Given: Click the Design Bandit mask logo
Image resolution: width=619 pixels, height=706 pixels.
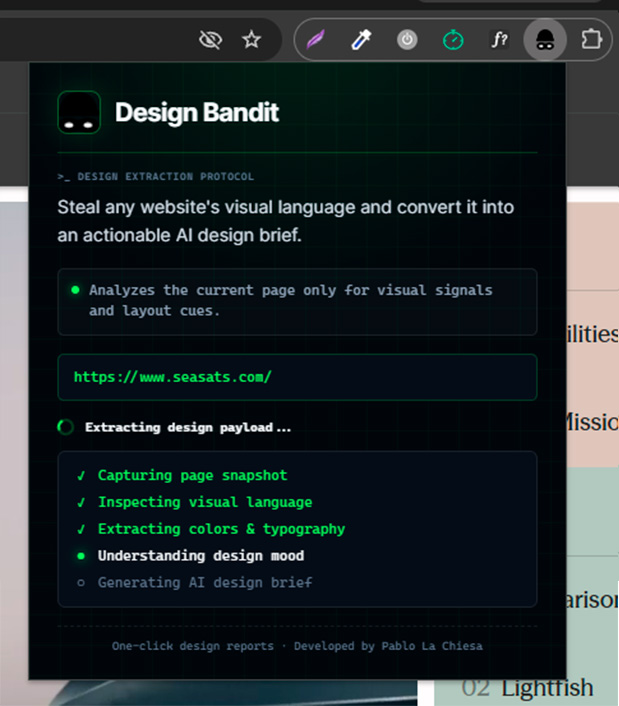Looking at the screenshot, I should [79, 113].
